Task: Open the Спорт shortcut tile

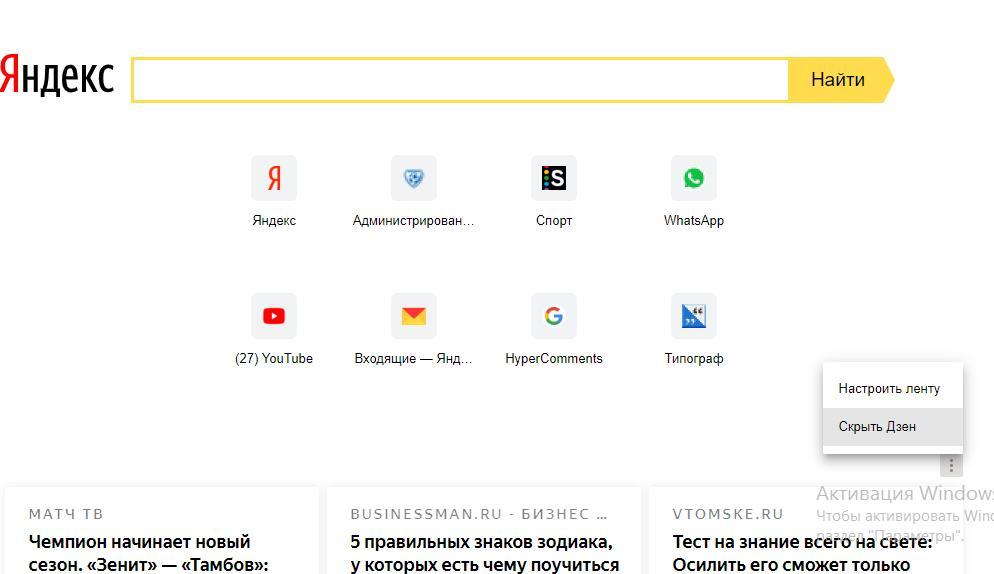Action: click(553, 178)
